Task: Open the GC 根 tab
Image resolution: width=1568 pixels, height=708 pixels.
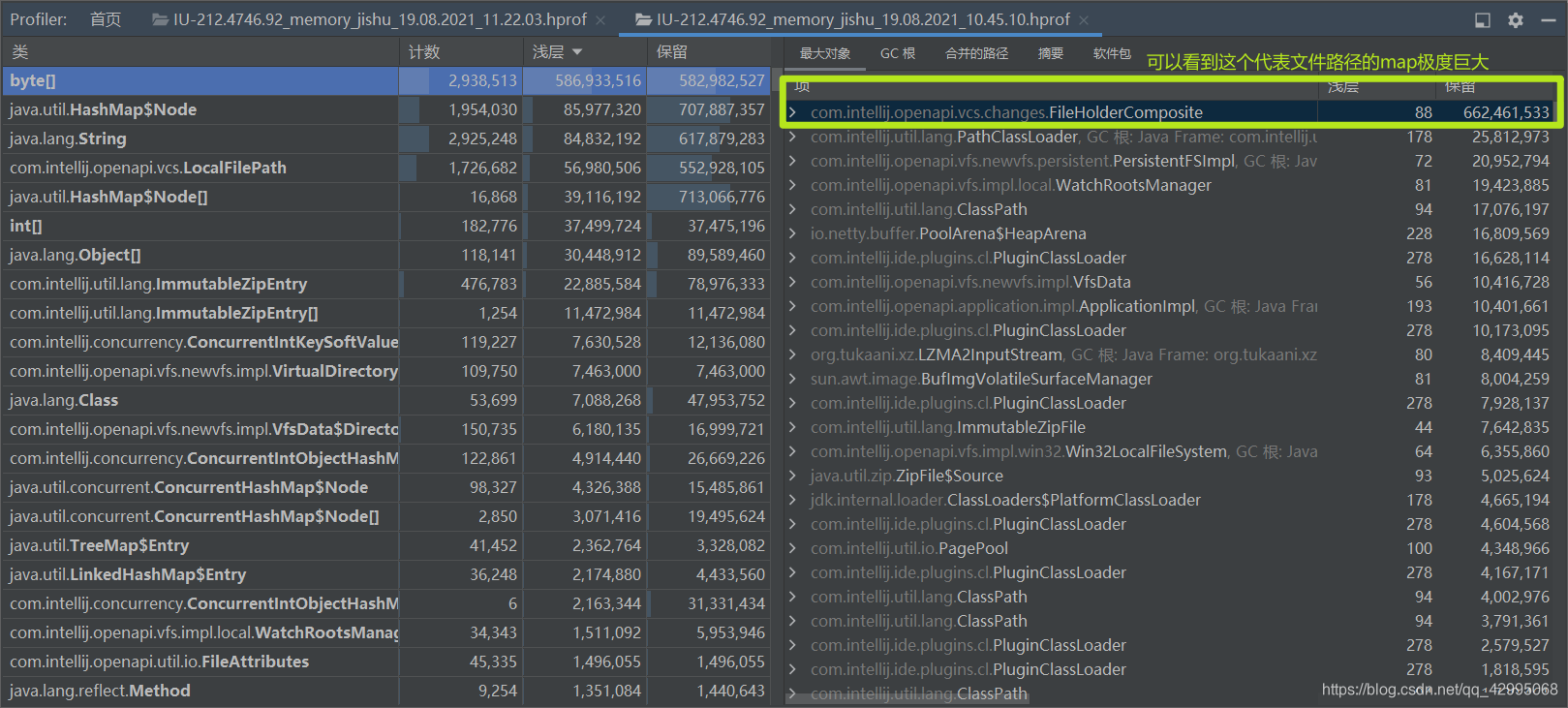Action: click(898, 53)
